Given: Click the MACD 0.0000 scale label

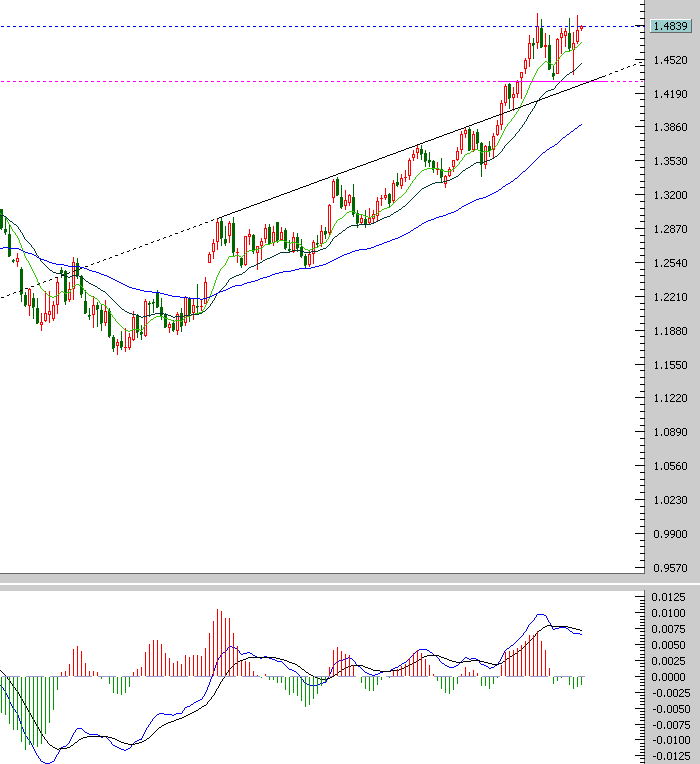Looking at the screenshot, I should [668, 677].
